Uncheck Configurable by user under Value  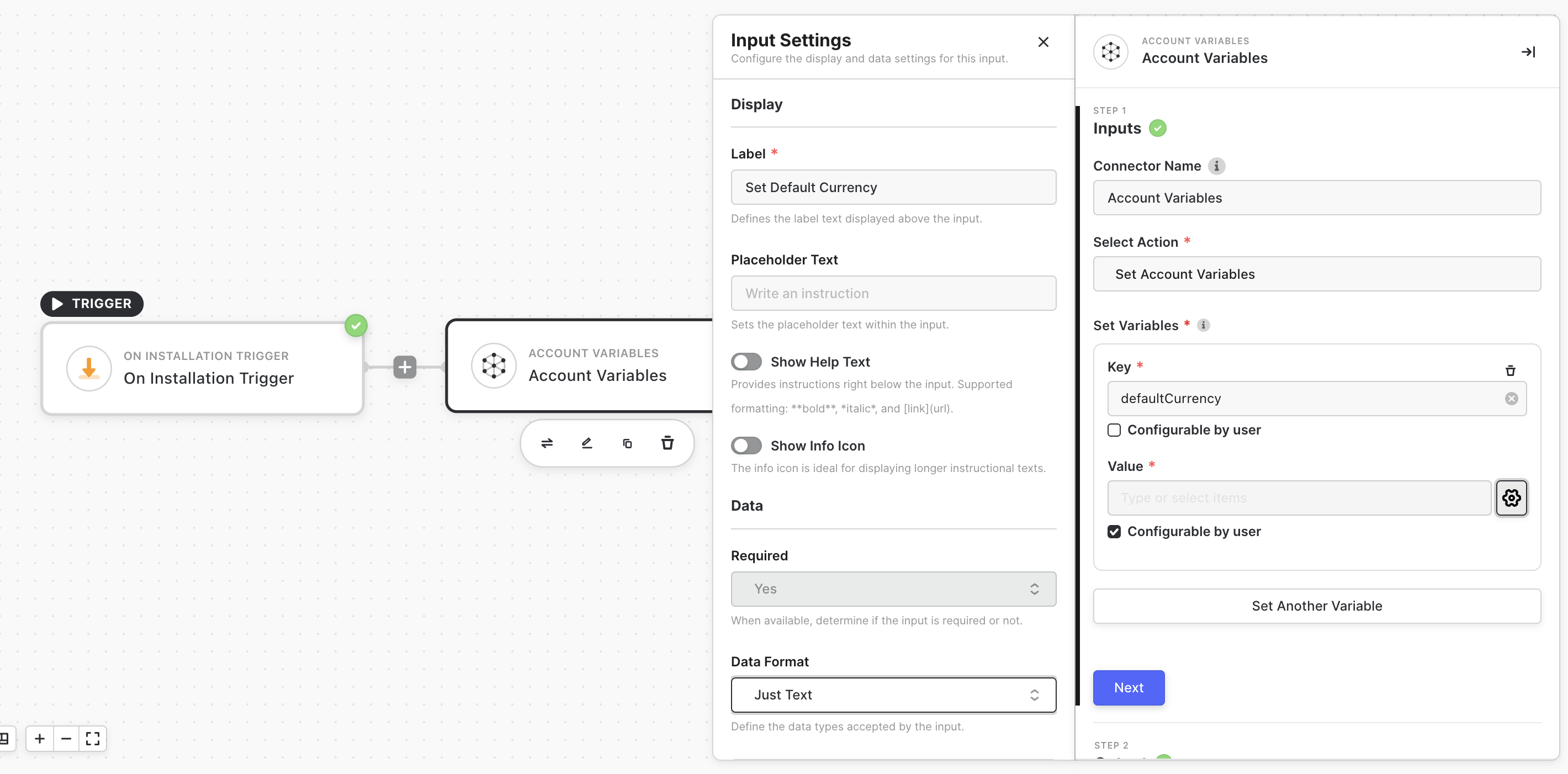pyautogui.click(x=1114, y=532)
